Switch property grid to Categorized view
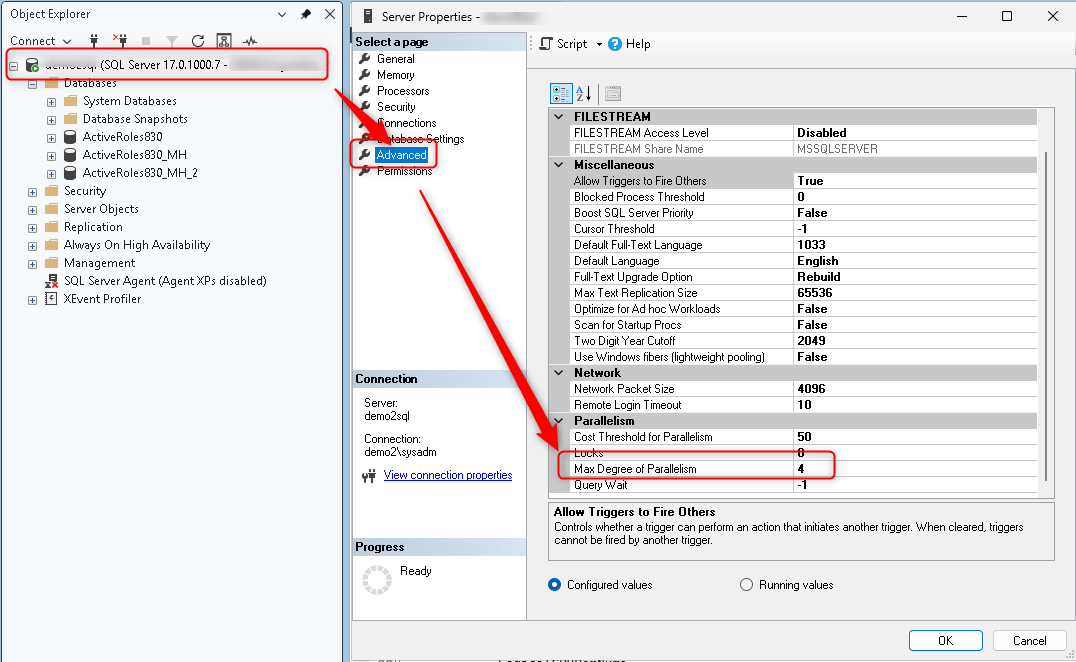The width and height of the screenshot is (1076, 662). 561,93
